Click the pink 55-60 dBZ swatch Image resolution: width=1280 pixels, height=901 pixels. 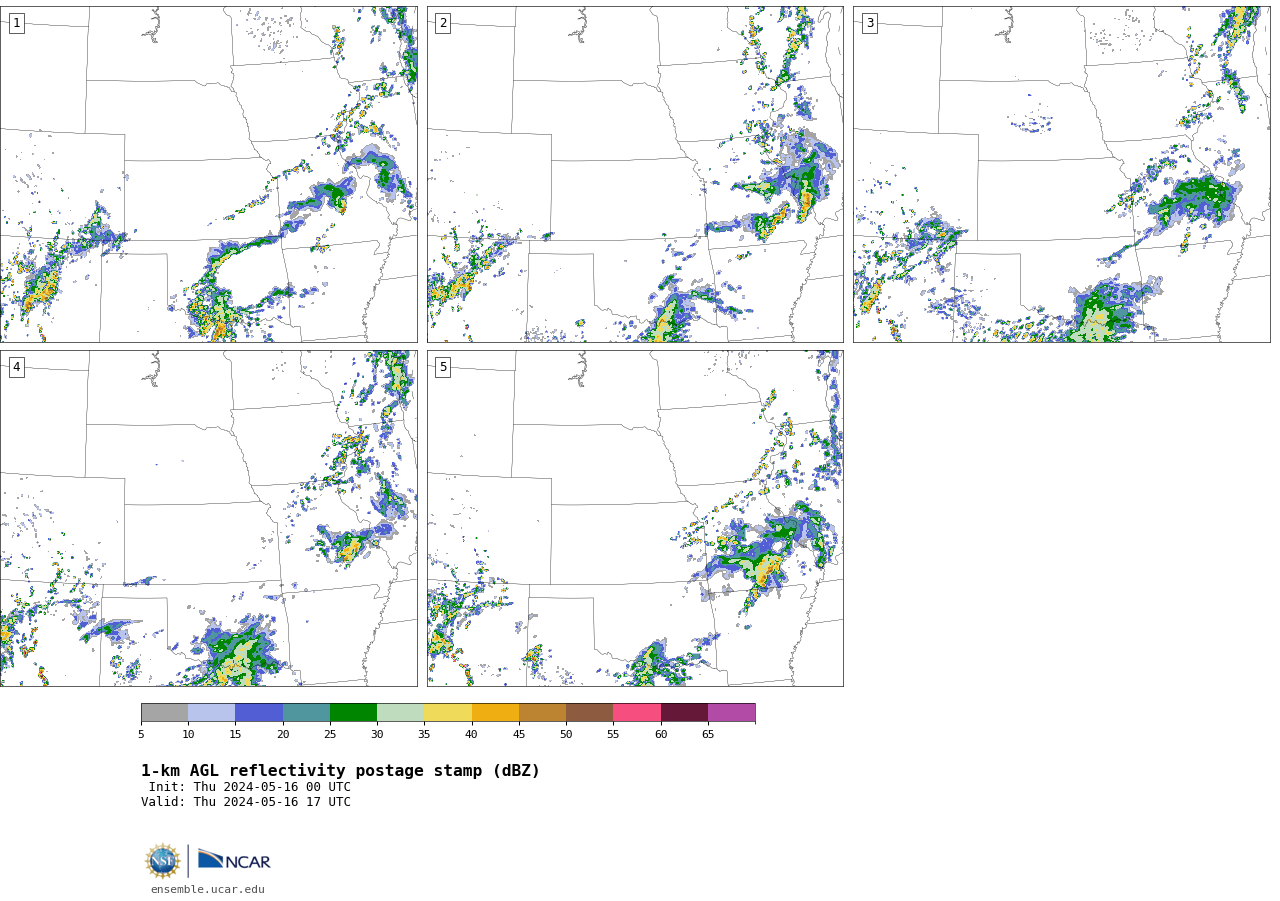click(637, 712)
